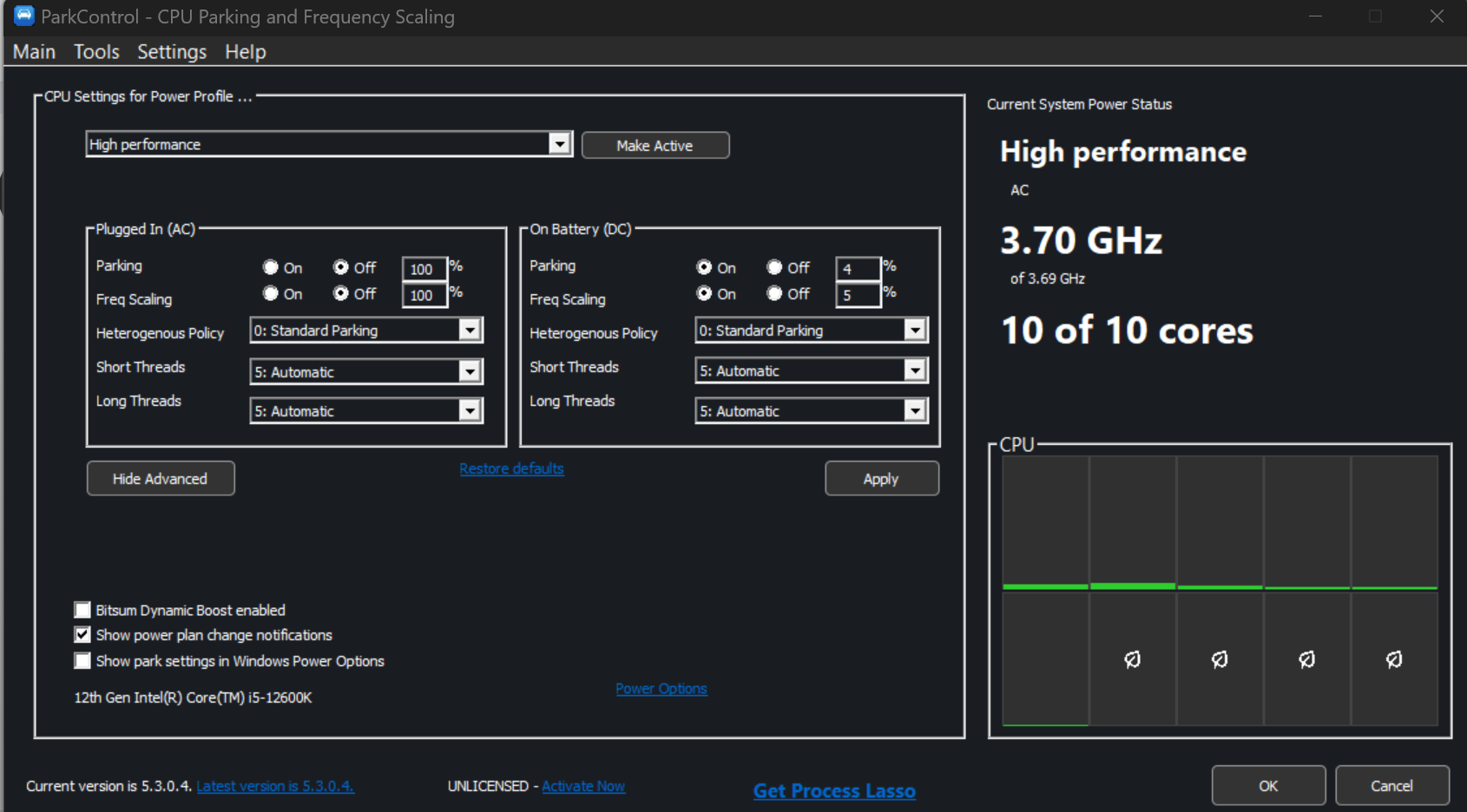Click the ParkControl app icon in title bar
This screenshot has height=812, width=1467.
point(23,16)
